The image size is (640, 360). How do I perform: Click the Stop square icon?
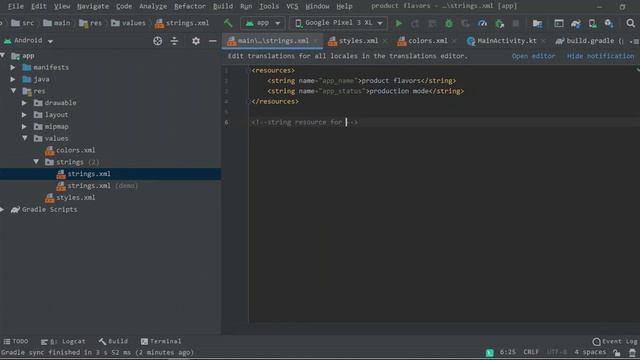click(x=516, y=23)
